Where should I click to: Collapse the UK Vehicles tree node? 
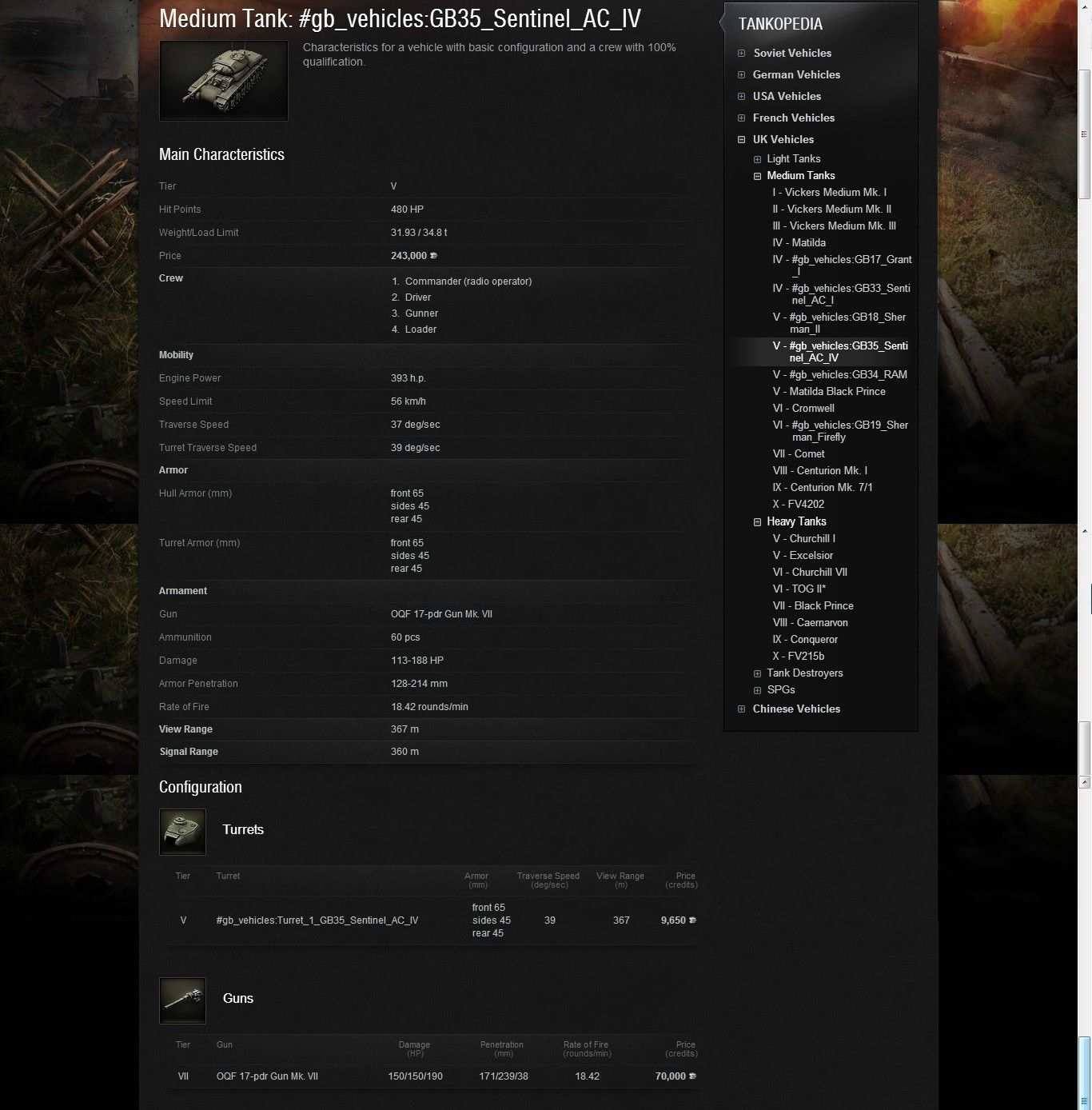pyautogui.click(x=742, y=140)
